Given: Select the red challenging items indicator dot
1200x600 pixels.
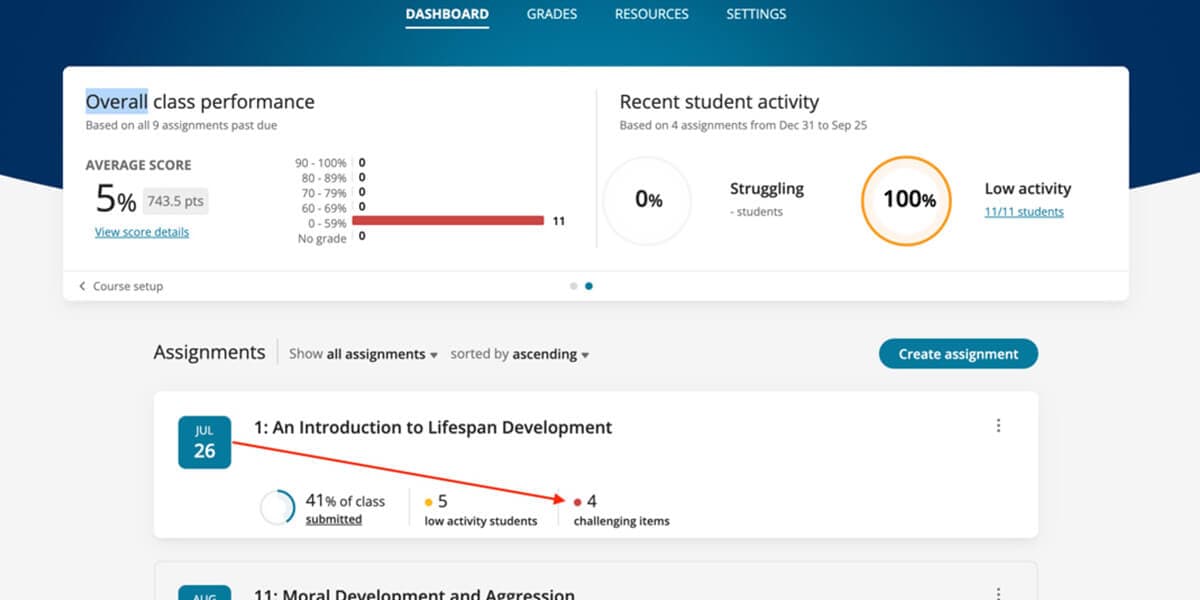Looking at the screenshot, I should [577, 501].
